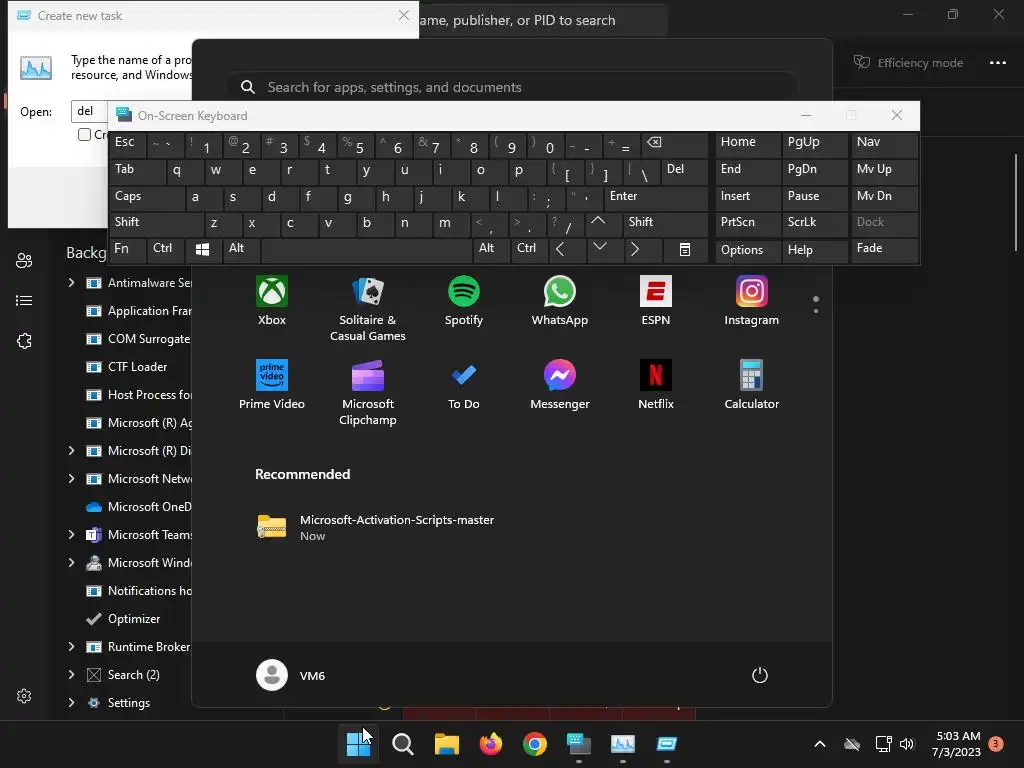The height and width of the screenshot is (768, 1024).
Task: Open Microsoft Clipchamp
Action: 368,392
